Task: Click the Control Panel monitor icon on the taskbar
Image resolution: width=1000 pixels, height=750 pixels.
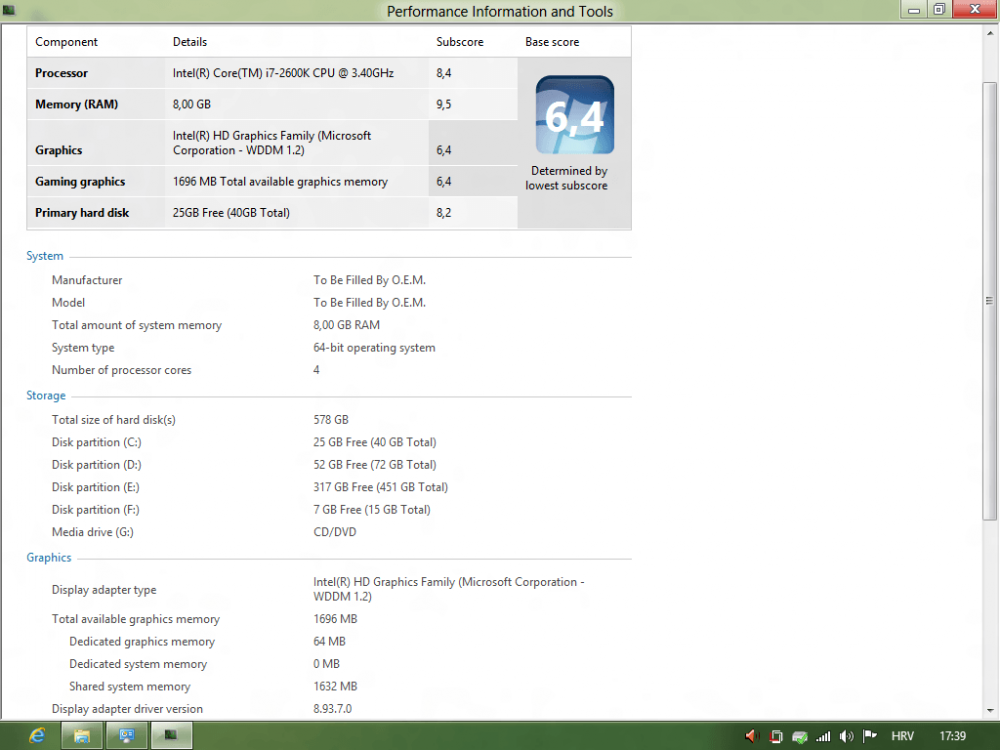Action: coord(126,736)
